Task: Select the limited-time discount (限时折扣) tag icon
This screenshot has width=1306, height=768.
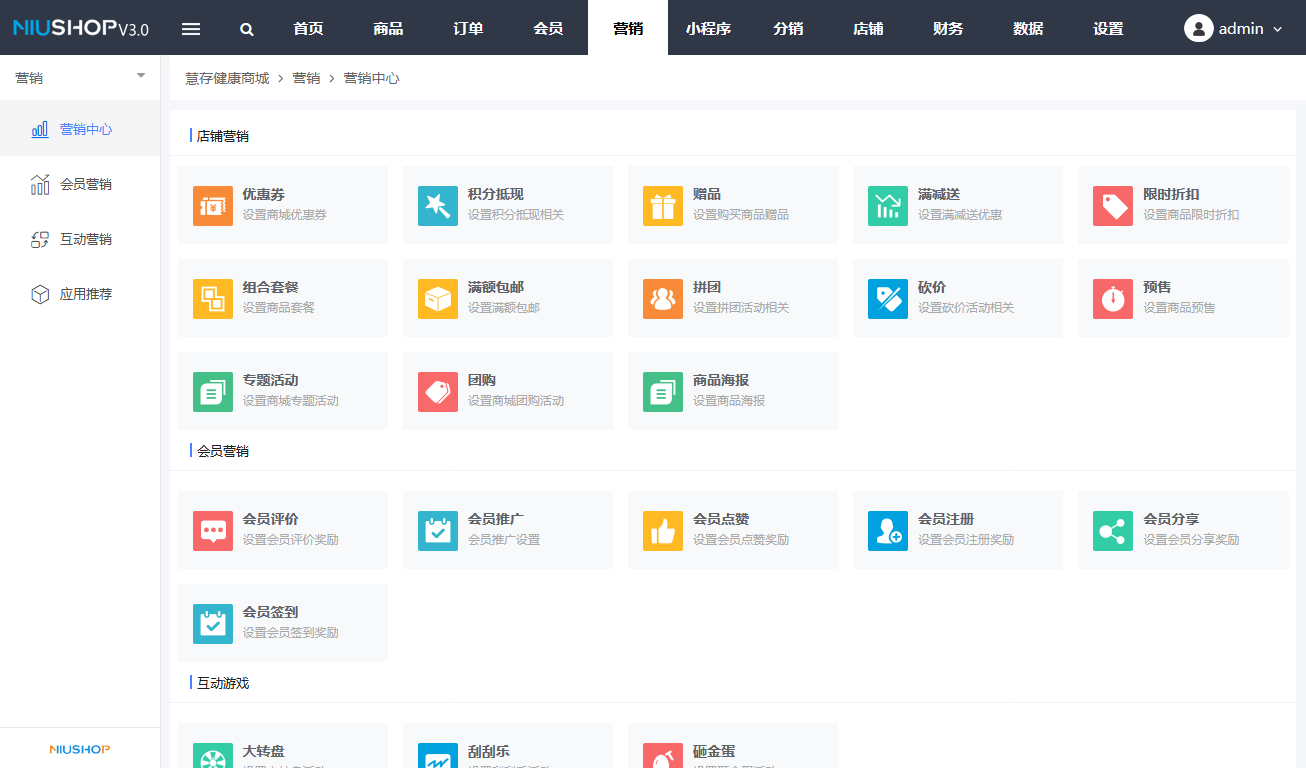Action: pos(1112,205)
